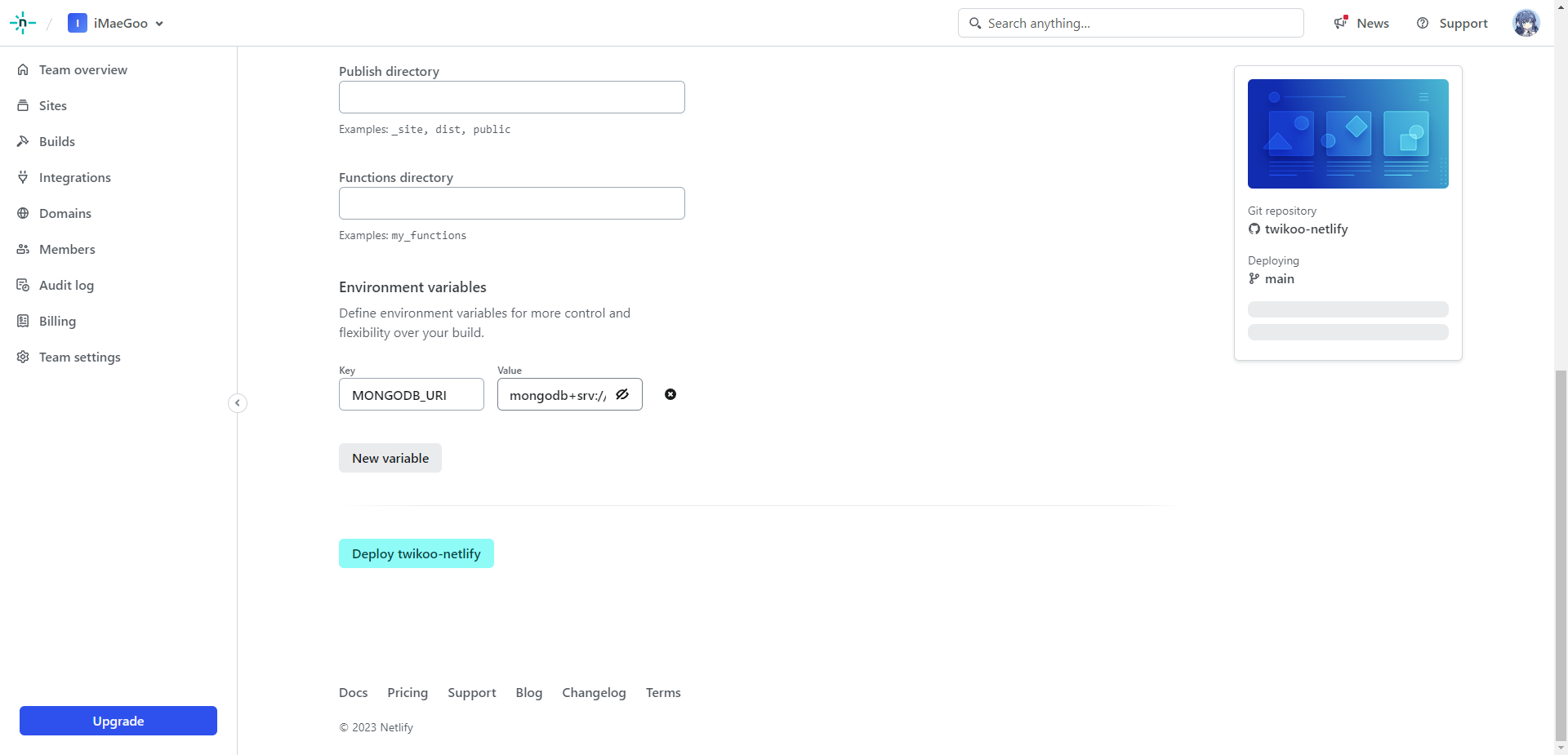Collapse the left sidebar panel
This screenshot has width=1568, height=755.
[237, 403]
